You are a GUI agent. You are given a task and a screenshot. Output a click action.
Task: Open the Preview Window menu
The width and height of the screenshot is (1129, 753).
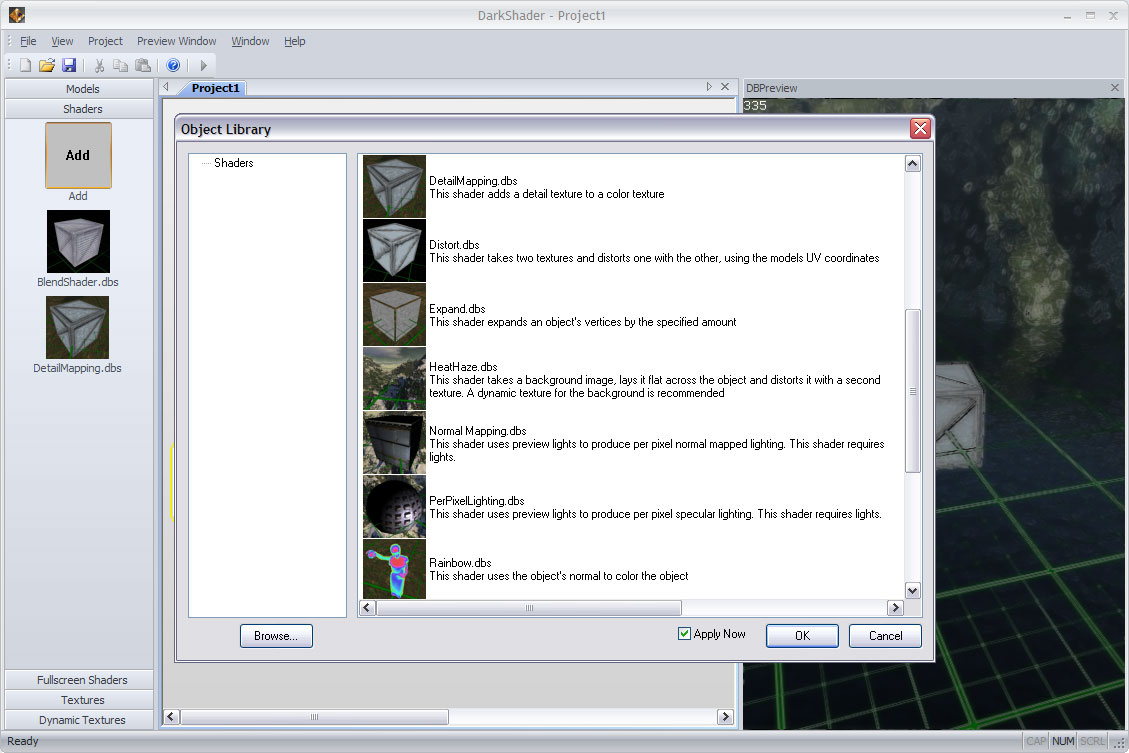pos(176,41)
